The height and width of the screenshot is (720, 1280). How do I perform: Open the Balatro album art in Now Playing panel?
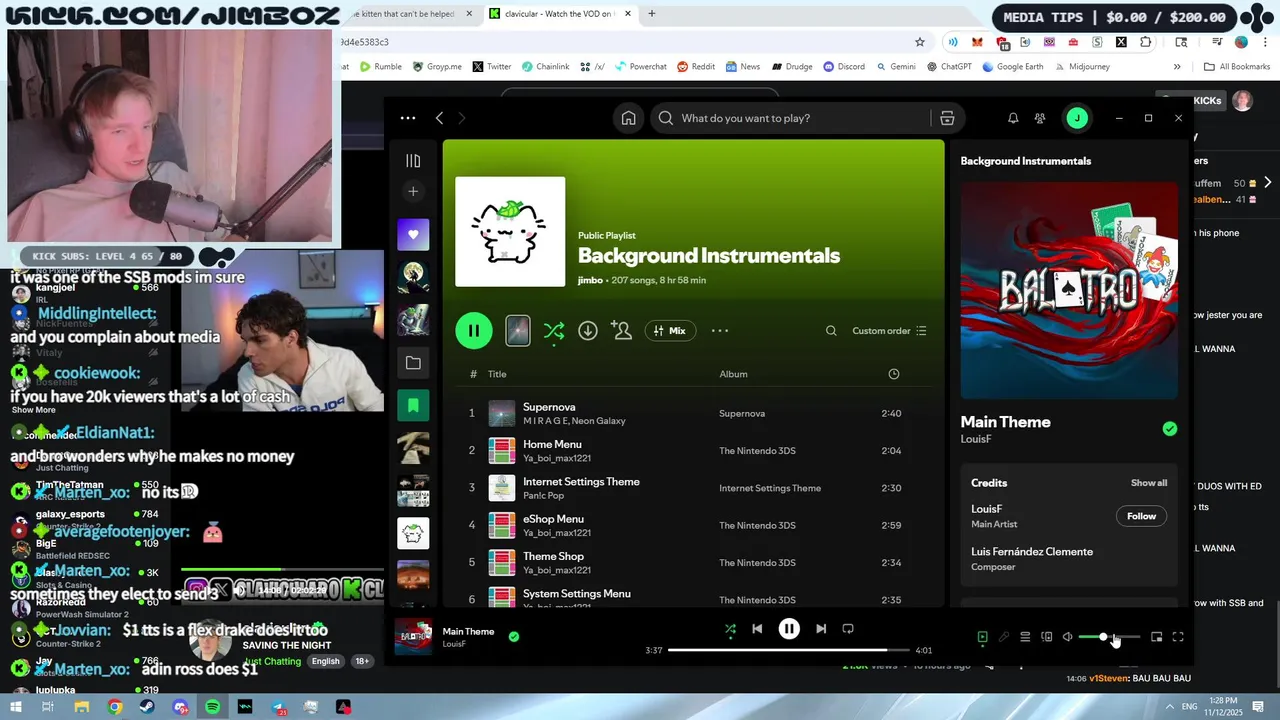click(x=1069, y=290)
